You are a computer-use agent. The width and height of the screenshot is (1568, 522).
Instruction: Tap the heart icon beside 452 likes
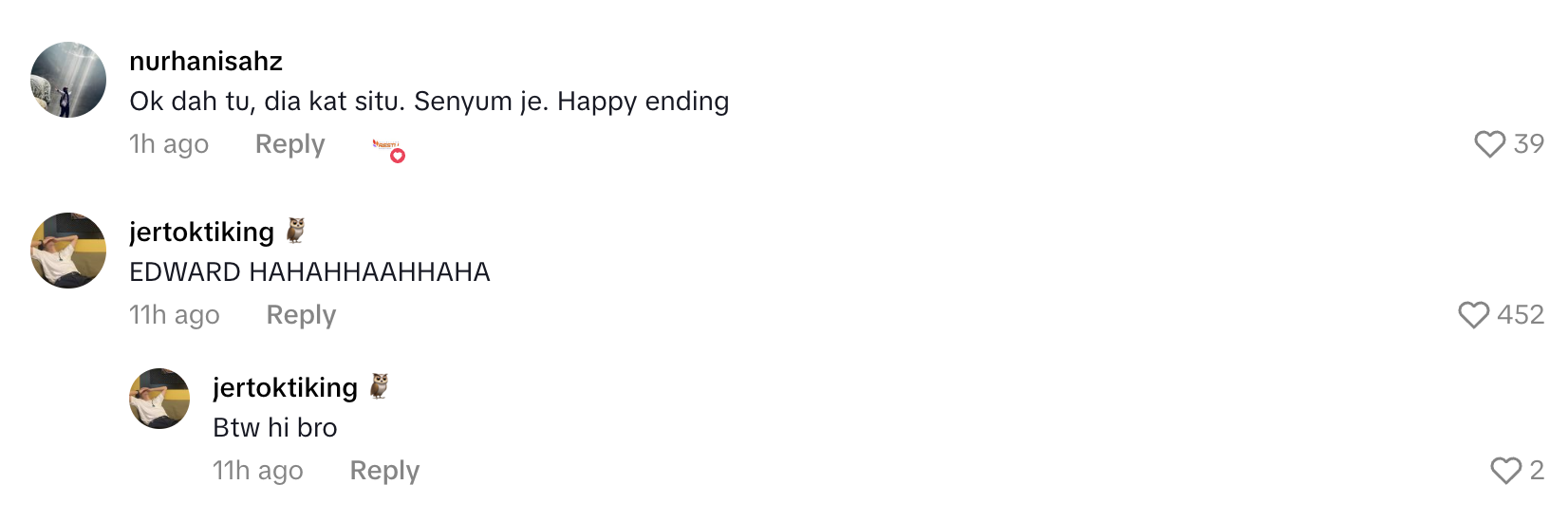pos(1473,315)
